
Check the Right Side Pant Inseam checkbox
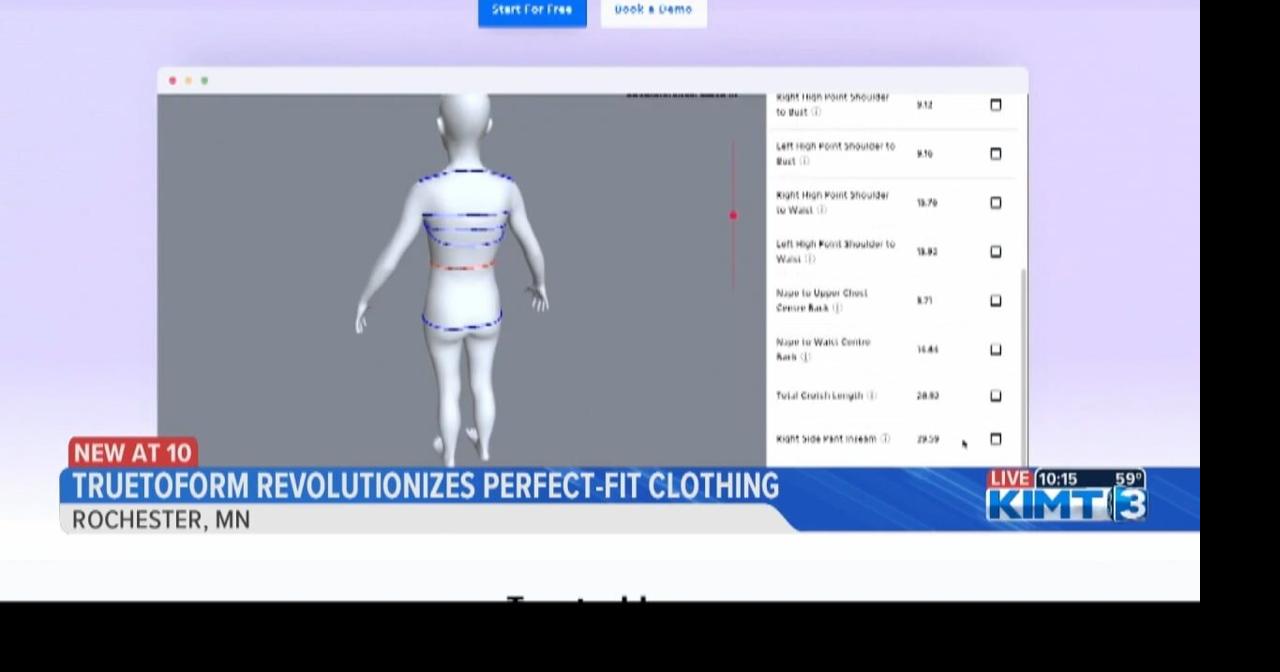click(996, 439)
